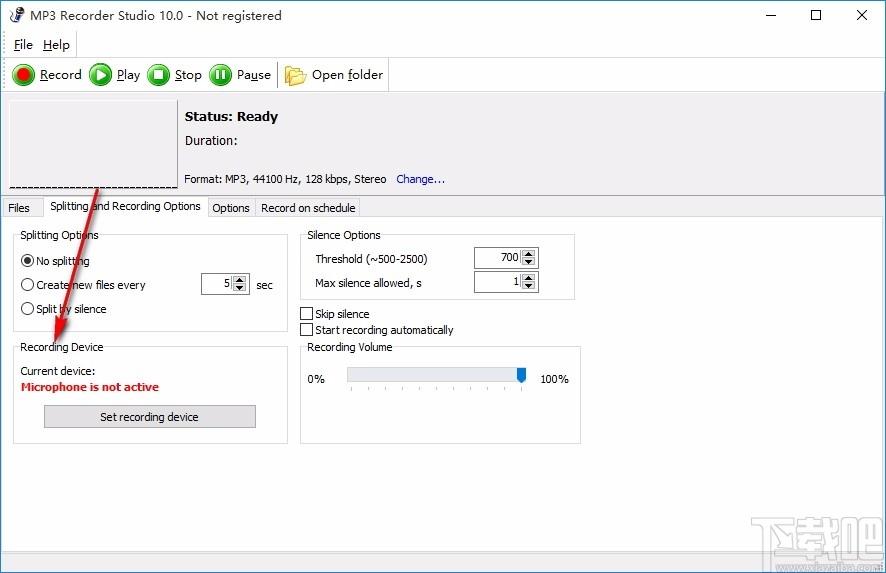Click the Set recording device button
The image size is (886, 573).
click(150, 416)
